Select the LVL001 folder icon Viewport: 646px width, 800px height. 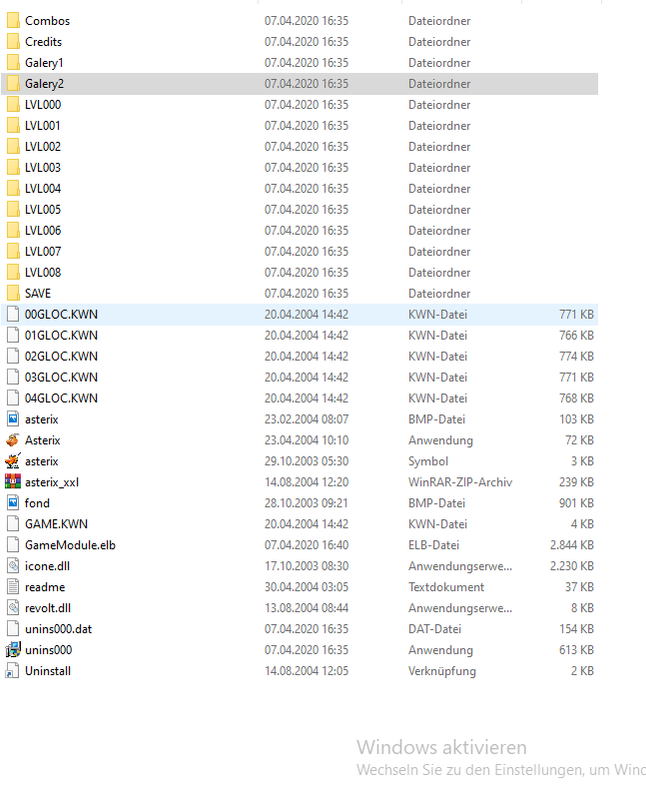(x=13, y=126)
